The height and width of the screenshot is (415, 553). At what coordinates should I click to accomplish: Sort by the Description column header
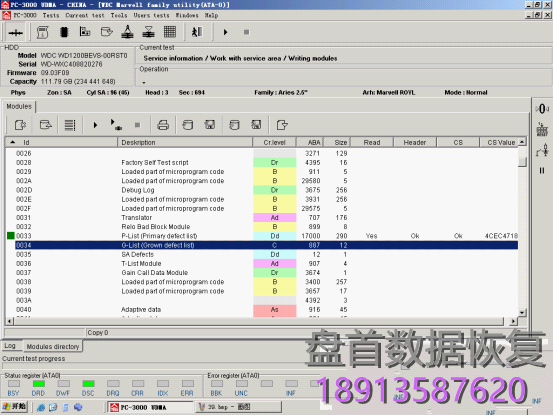click(185, 142)
